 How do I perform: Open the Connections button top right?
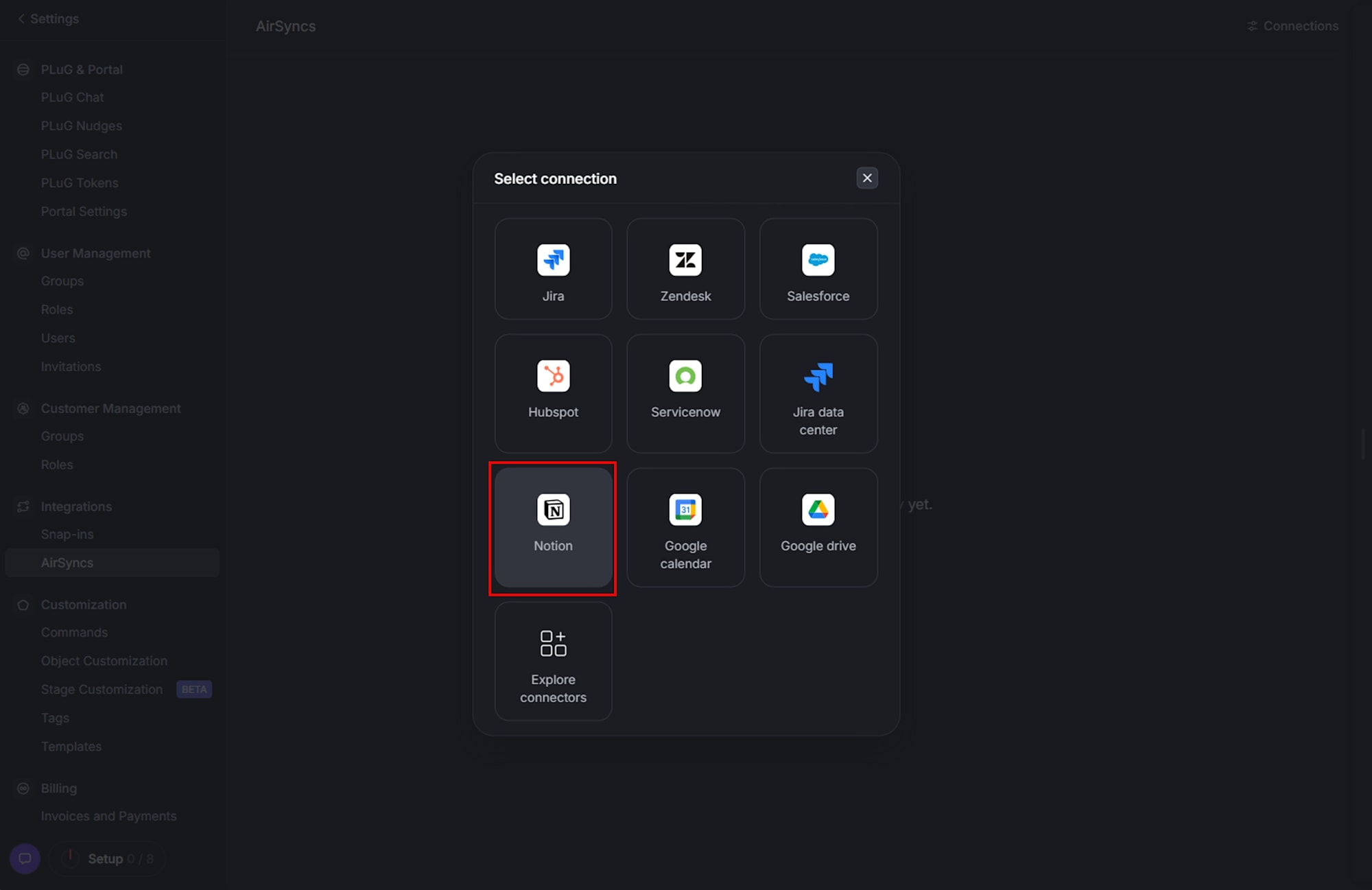1292,26
